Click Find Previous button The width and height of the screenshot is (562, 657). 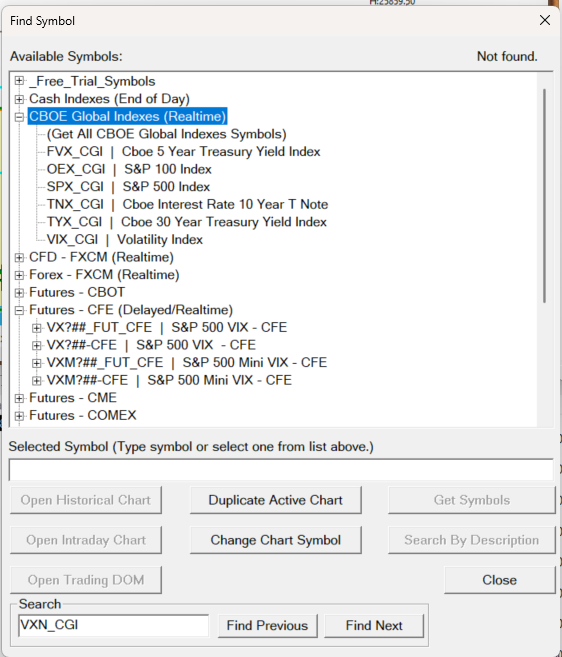[267, 626]
